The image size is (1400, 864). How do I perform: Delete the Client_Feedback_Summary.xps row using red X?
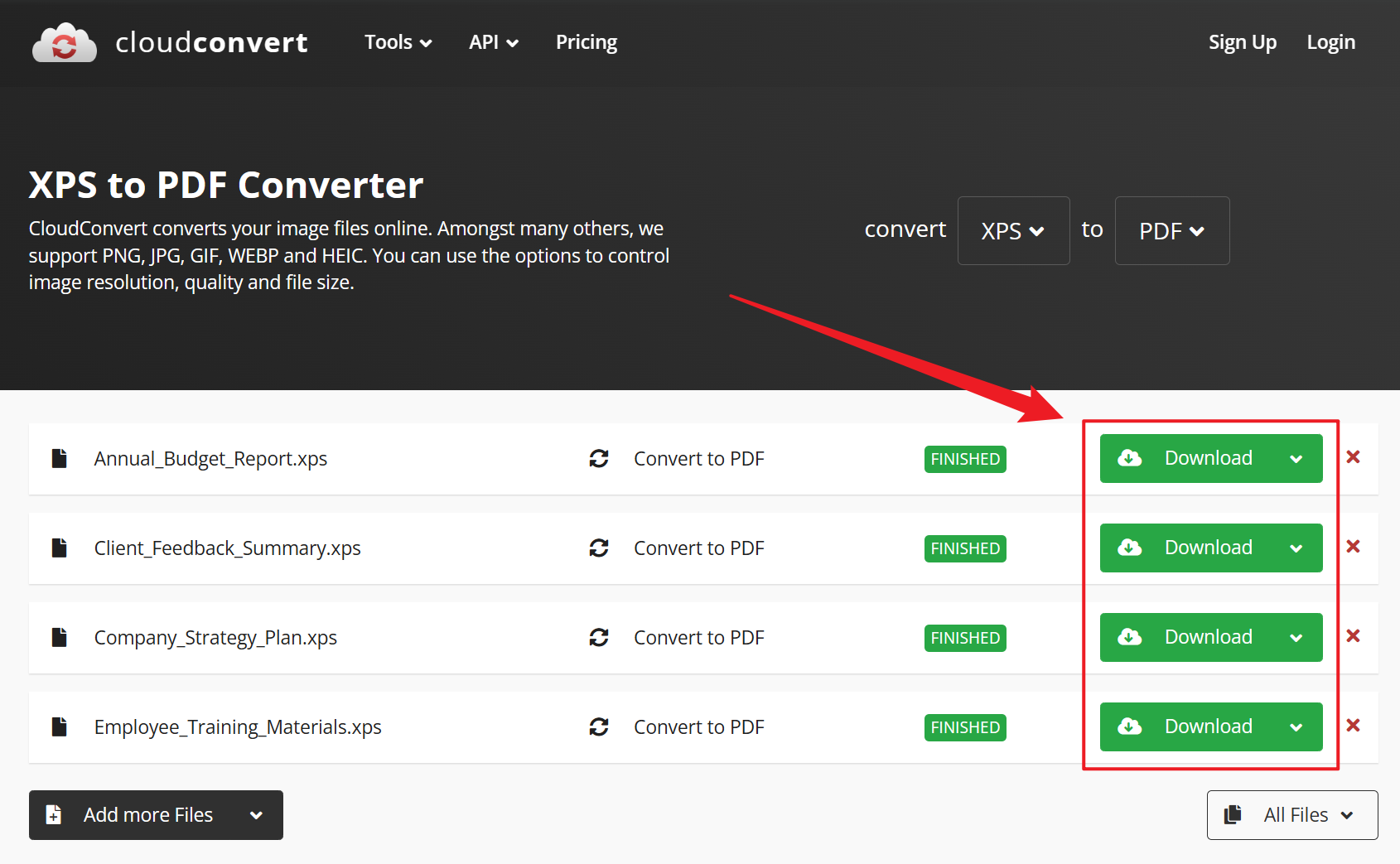[x=1353, y=547]
